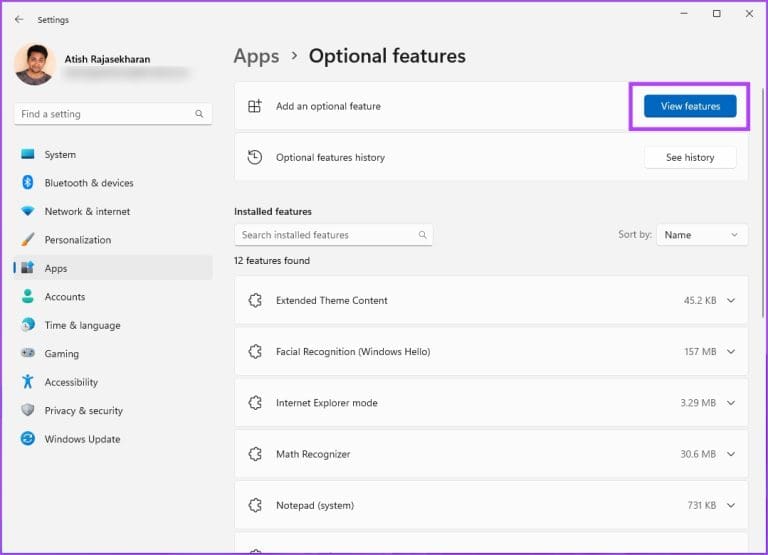768x555 pixels.
Task: Click the Network & internet wifi icon
Action: click(x=27, y=212)
